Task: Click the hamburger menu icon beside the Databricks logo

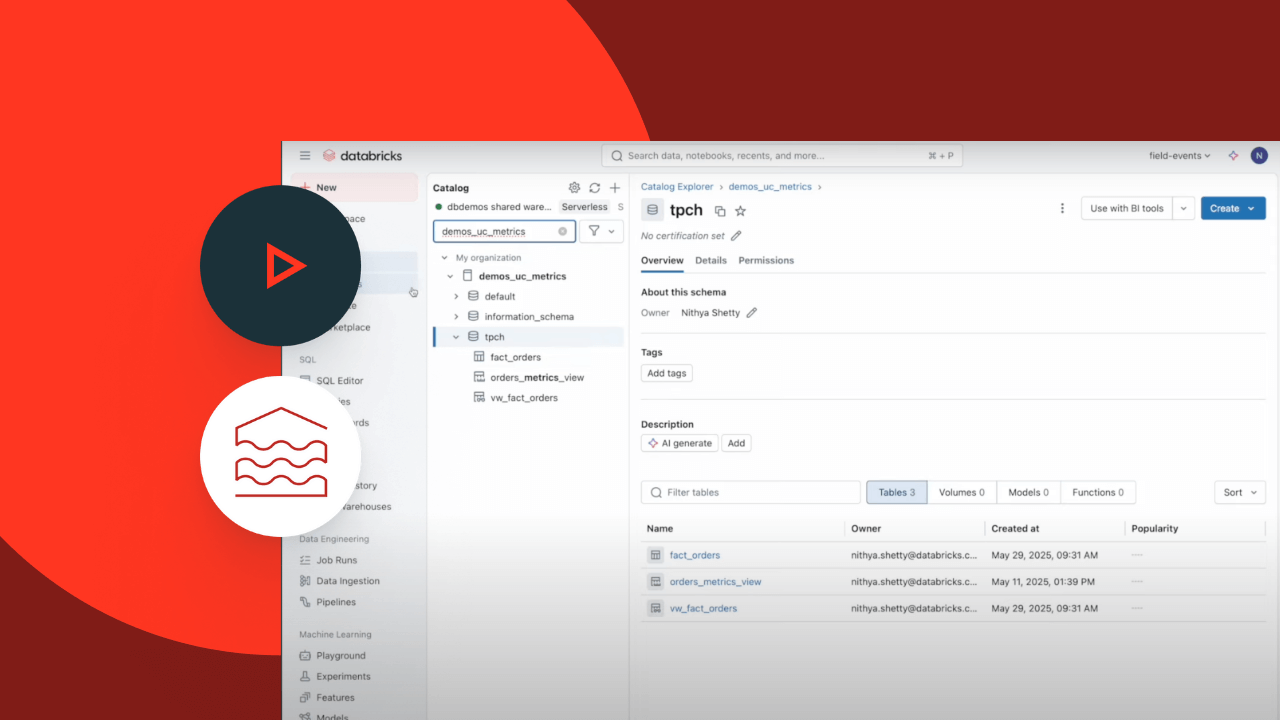Action: [305, 155]
